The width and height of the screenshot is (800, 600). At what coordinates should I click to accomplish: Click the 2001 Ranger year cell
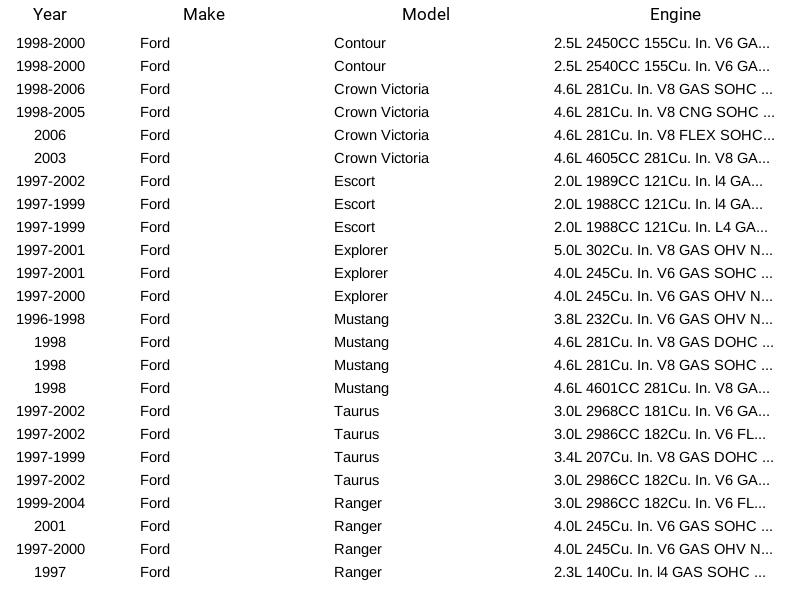pos(50,526)
